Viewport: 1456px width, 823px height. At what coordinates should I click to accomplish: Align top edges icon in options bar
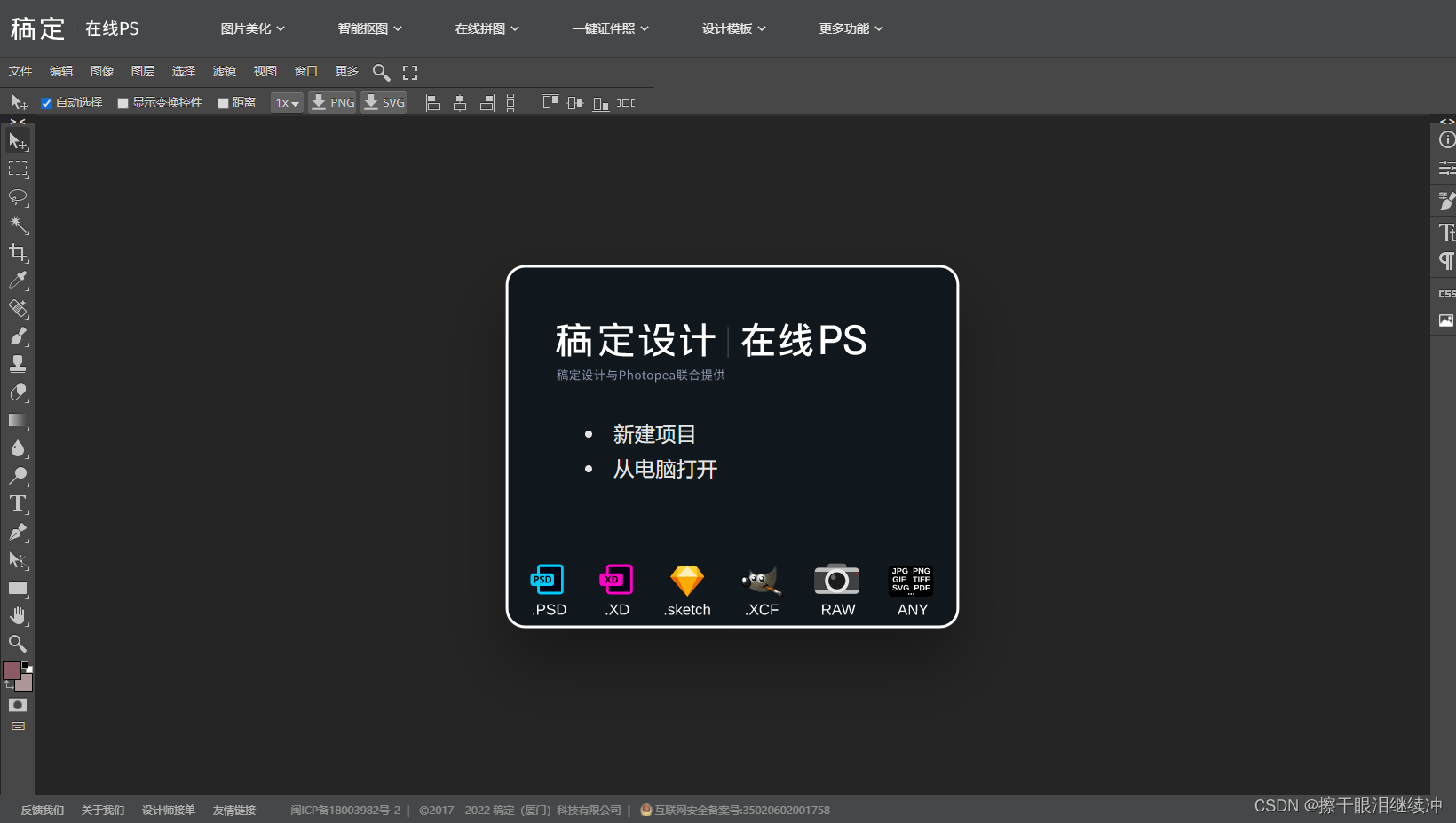(550, 103)
